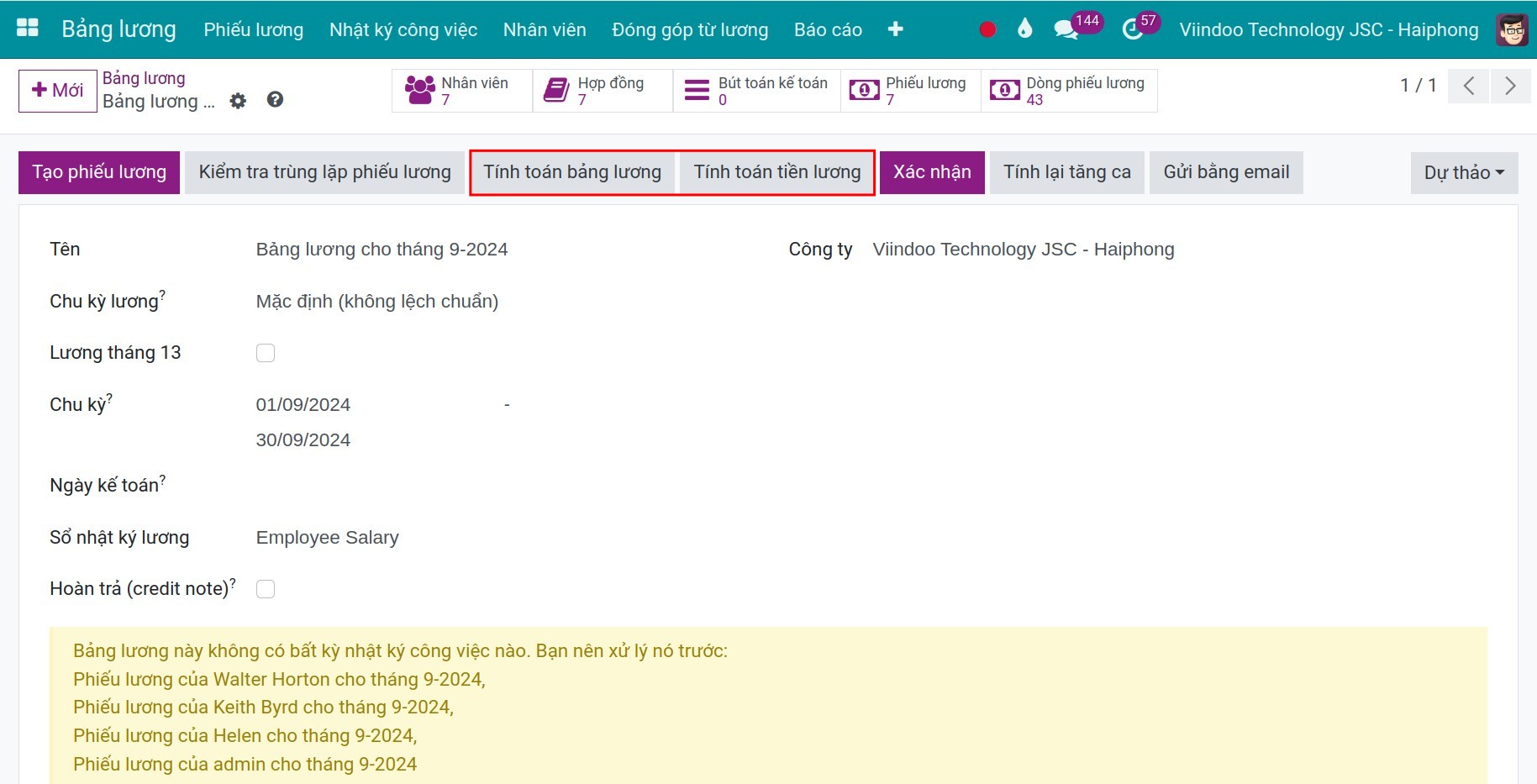Click Kiểm tra trùng lặp phiếu lương
The image size is (1537, 784).
point(324,172)
